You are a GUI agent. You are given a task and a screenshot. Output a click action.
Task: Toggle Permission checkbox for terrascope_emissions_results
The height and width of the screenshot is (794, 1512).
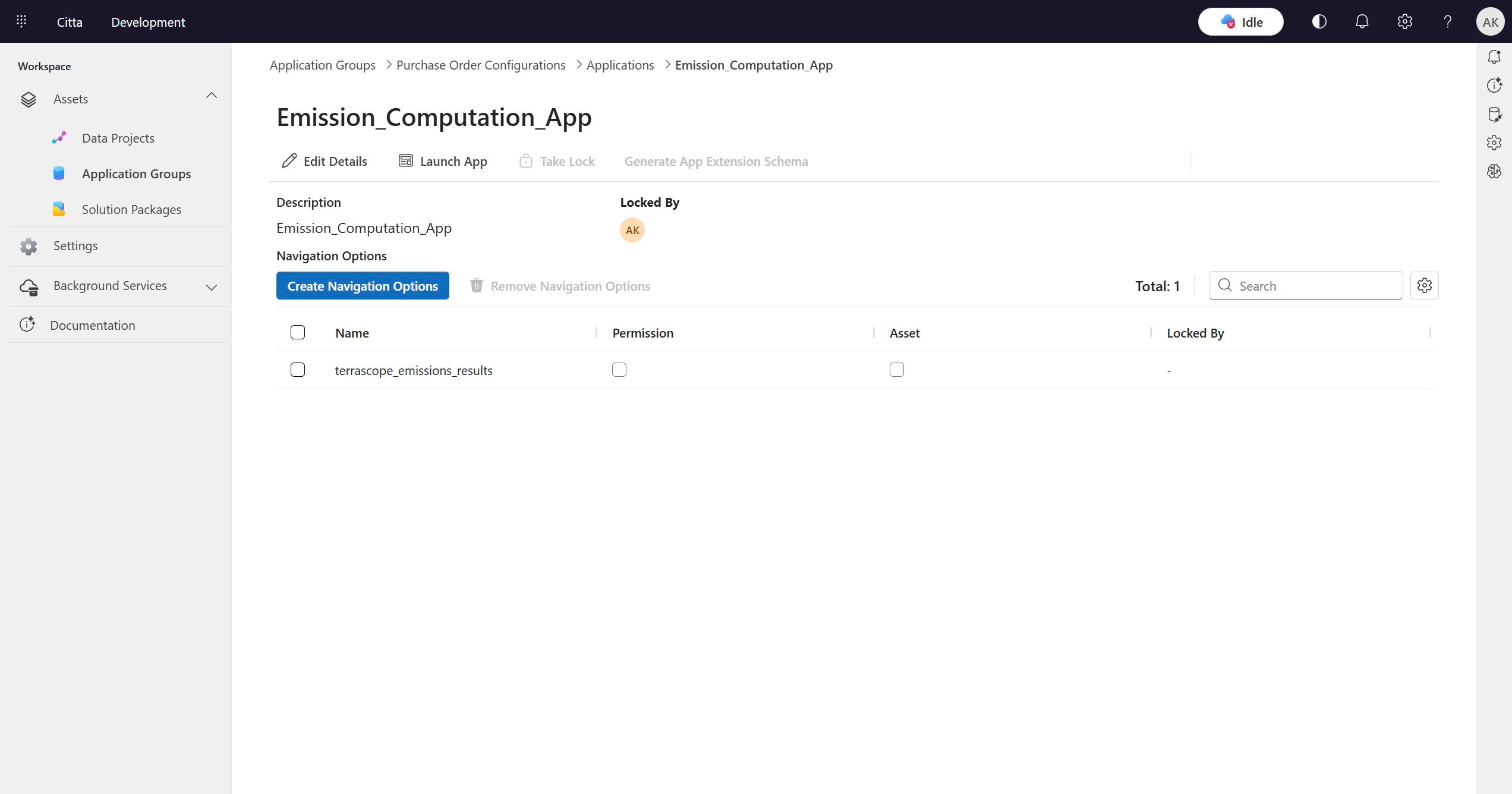[x=619, y=370]
